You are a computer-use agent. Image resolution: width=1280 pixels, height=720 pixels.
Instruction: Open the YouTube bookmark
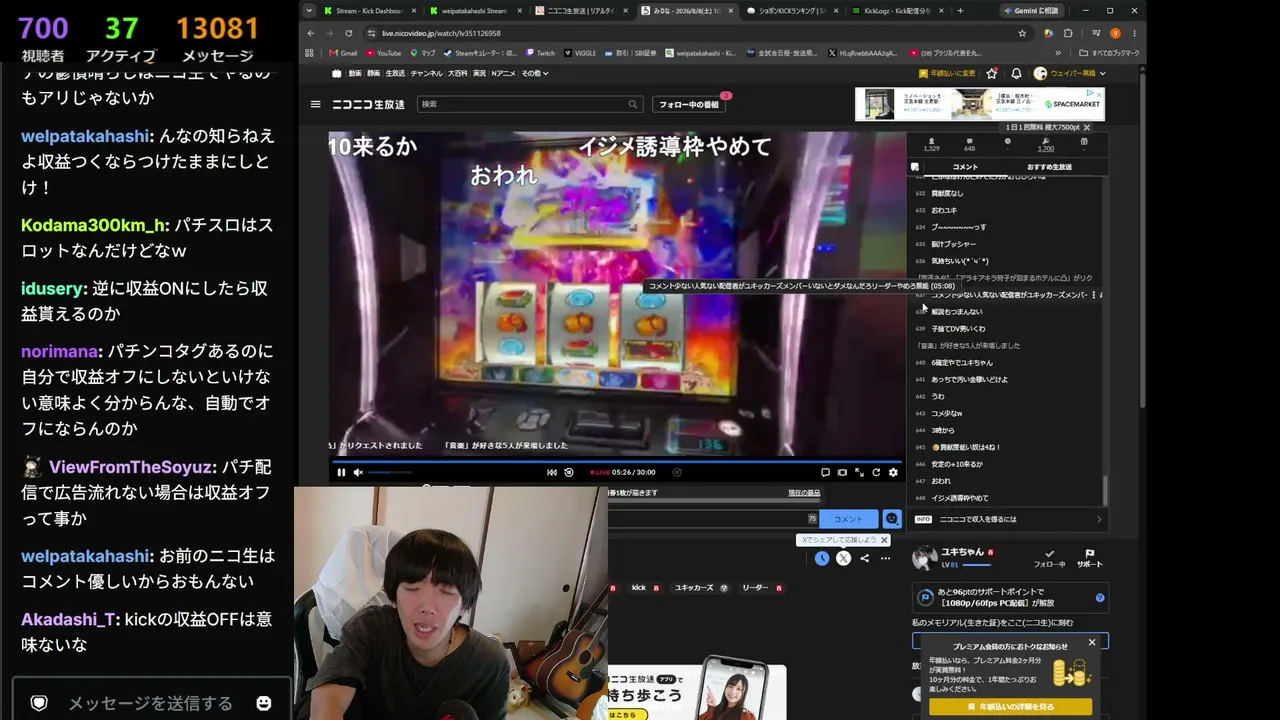[x=384, y=53]
